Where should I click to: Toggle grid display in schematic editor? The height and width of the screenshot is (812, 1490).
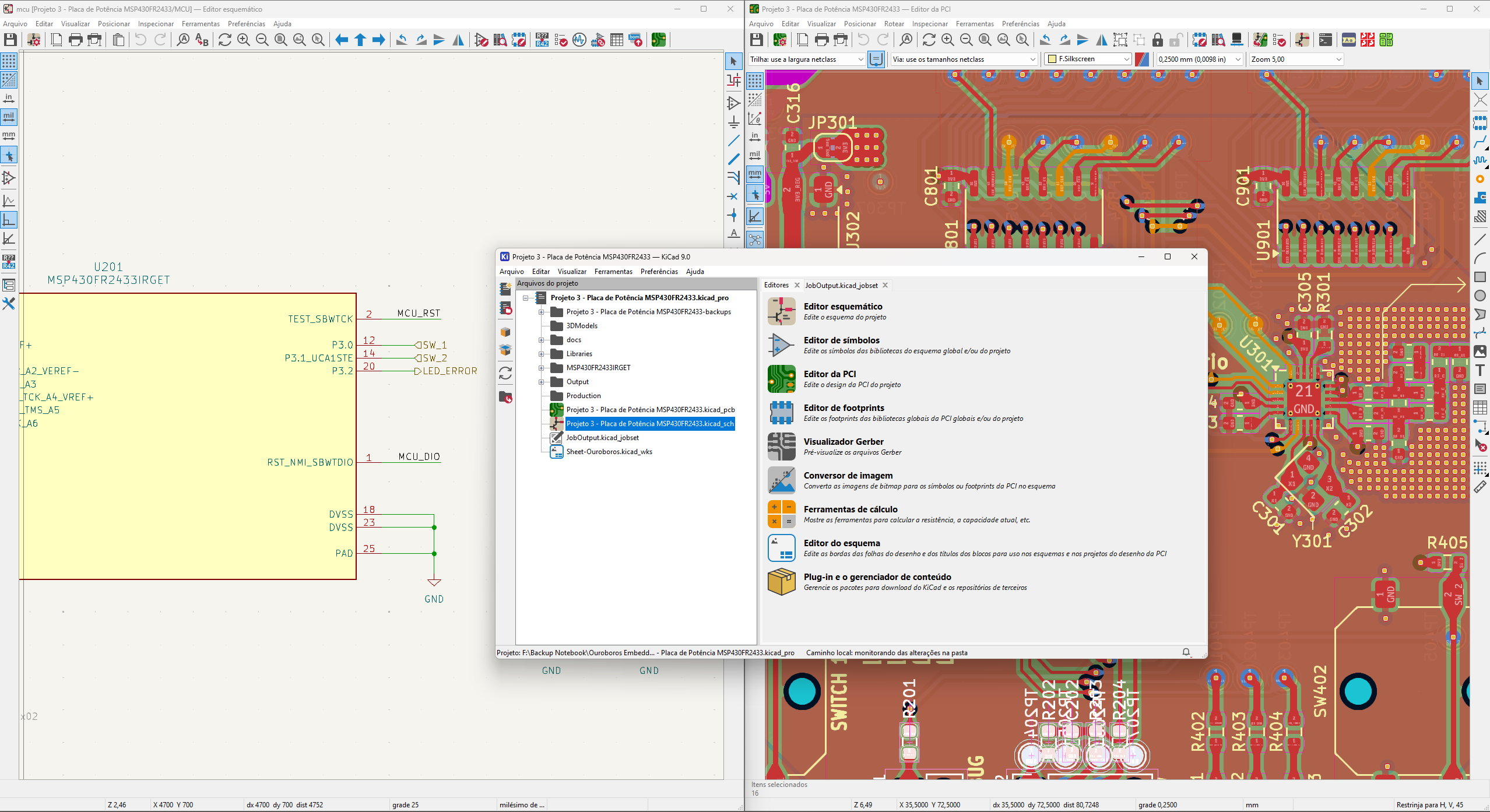pyautogui.click(x=9, y=61)
